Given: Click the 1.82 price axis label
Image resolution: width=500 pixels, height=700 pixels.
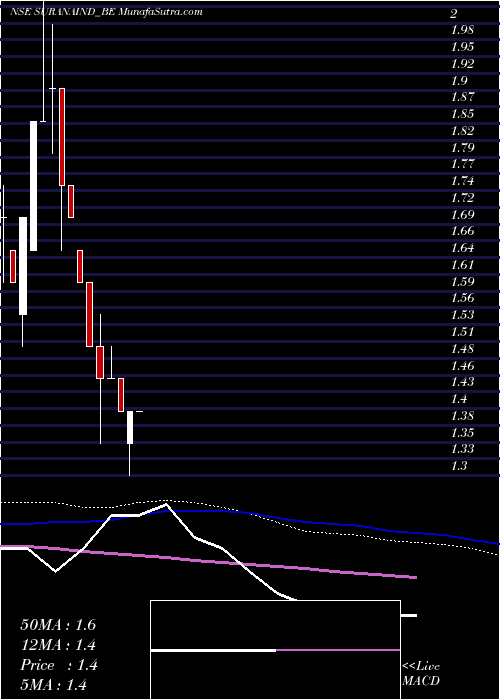Looking at the screenshot, I should pyautogui.click(x=462, y=131).
